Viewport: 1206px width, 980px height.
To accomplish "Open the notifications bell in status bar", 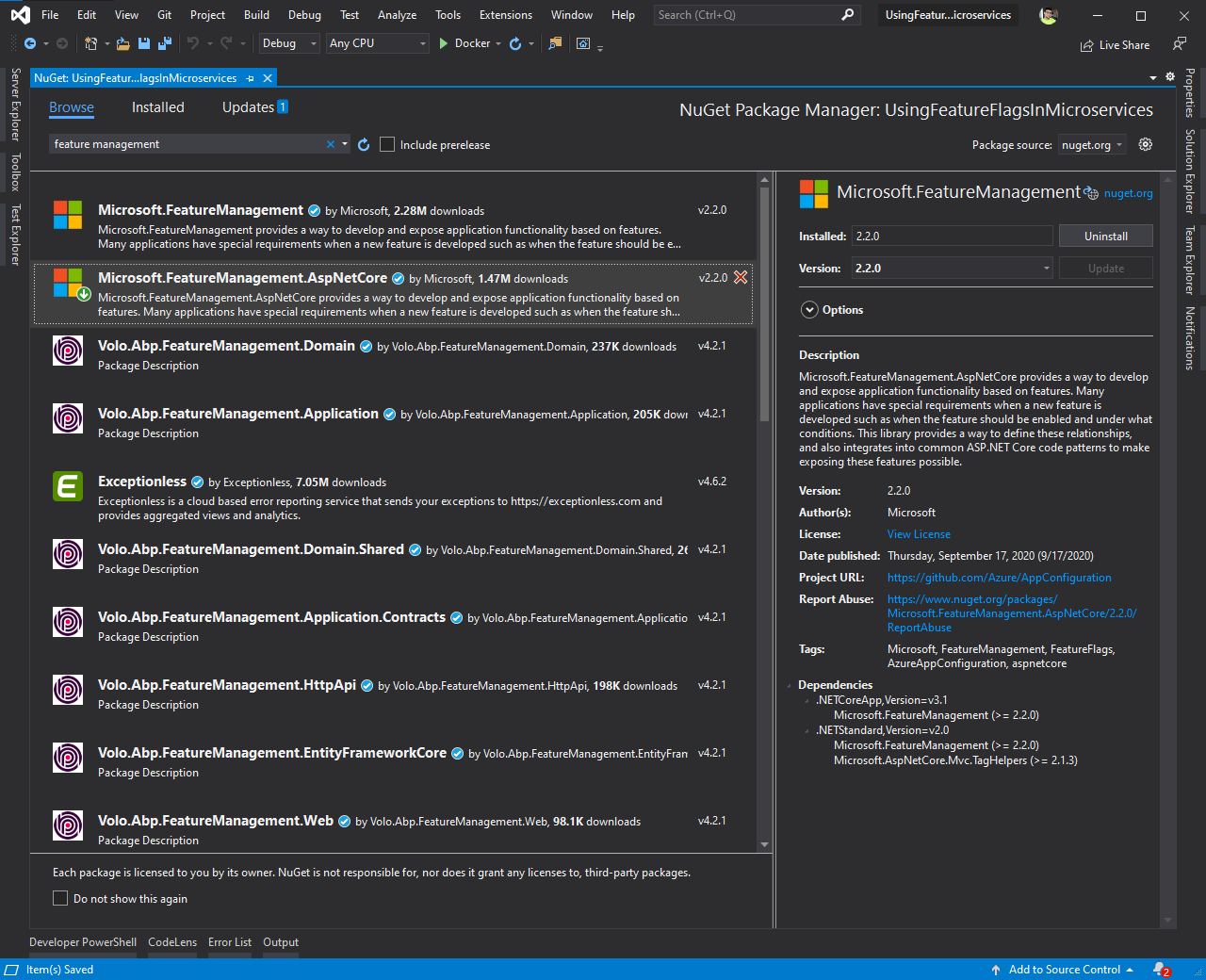I will (1162, 970).
